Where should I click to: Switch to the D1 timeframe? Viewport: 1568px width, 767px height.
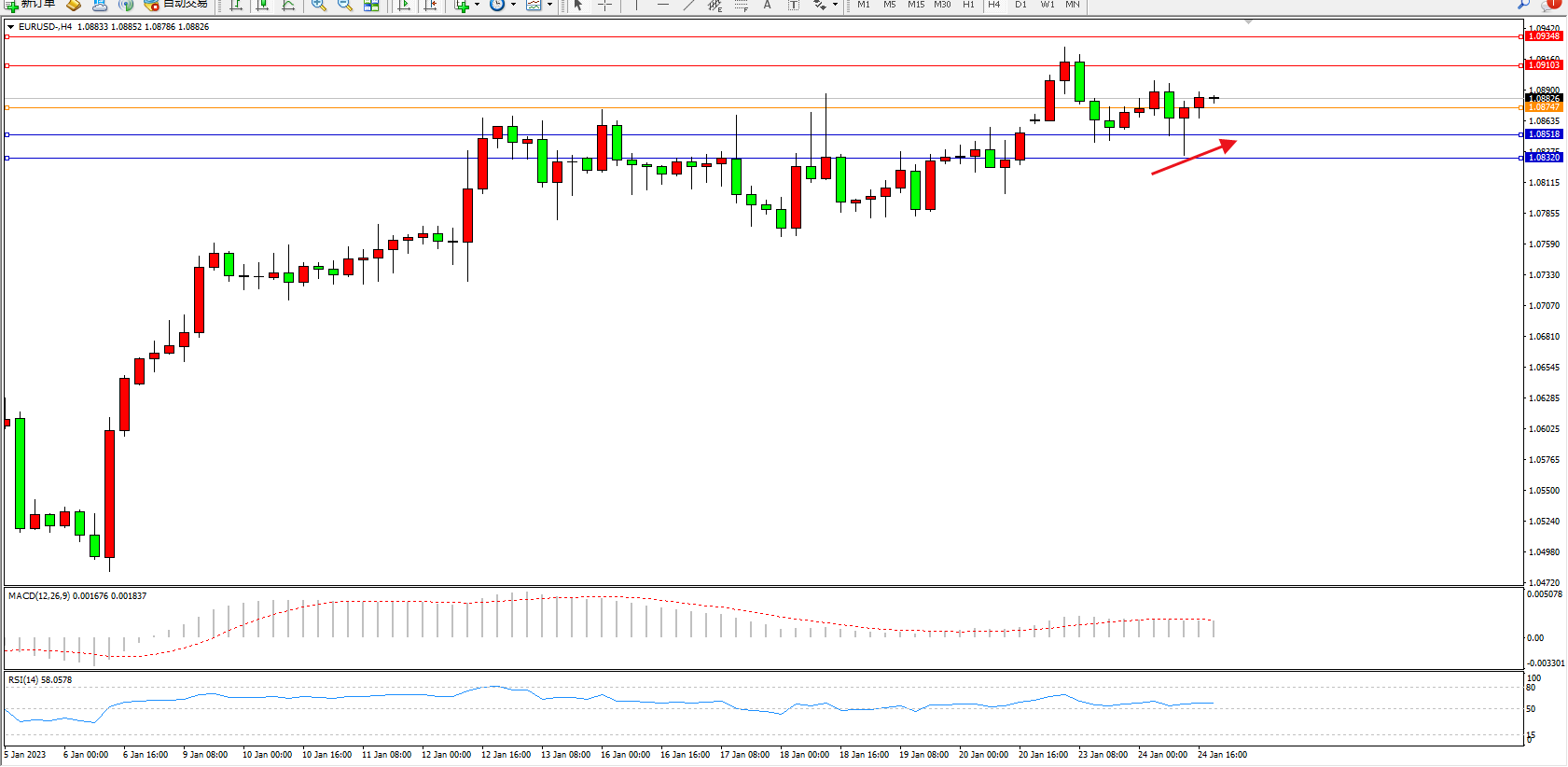pos(1020,5)
